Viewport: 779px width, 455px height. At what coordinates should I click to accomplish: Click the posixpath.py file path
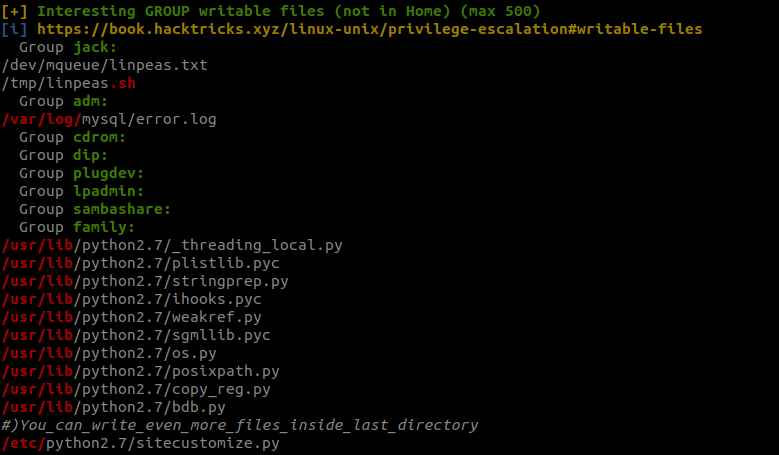tap(141, 371)
